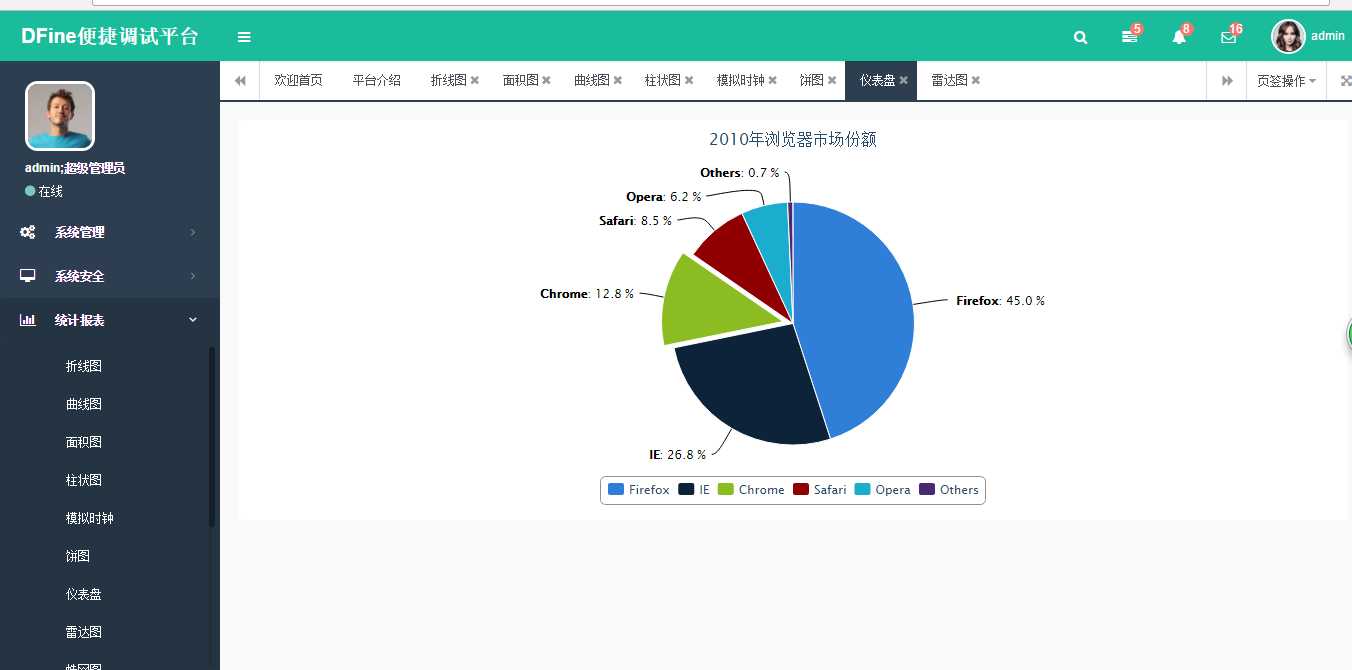Open notifications bell icon with badge 8
Screen dimensions: 1352x670
(x=1180, y=36)
